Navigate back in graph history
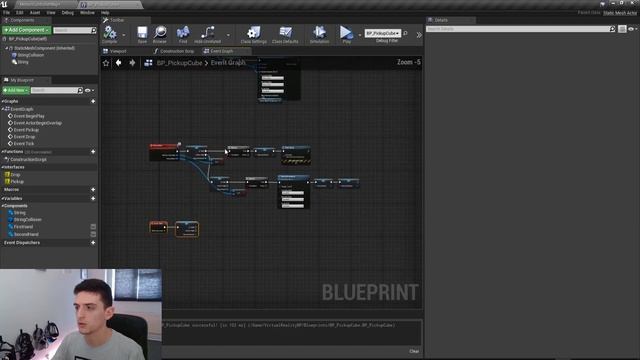 pos(119,62)
